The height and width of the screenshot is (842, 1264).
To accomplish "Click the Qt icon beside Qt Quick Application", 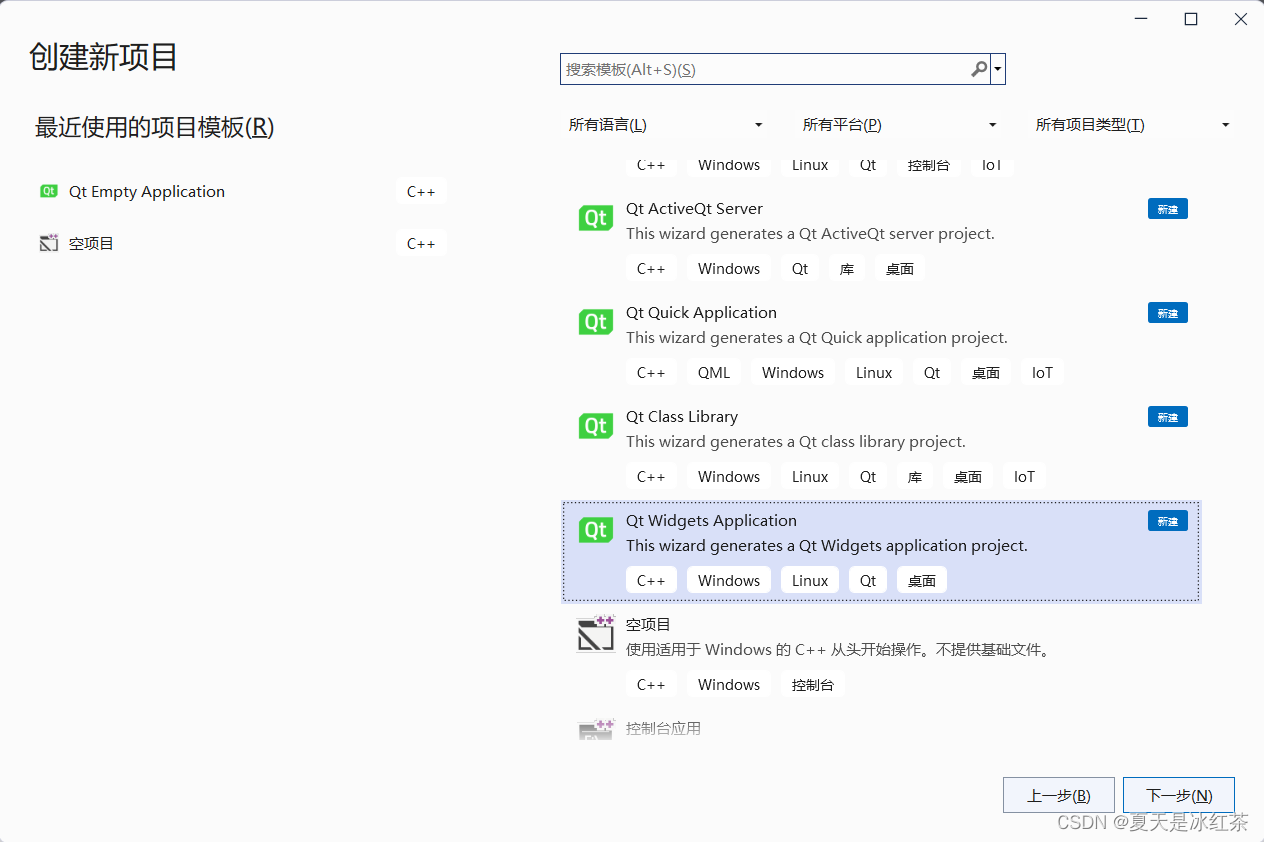I will click(x=596, y=322).
